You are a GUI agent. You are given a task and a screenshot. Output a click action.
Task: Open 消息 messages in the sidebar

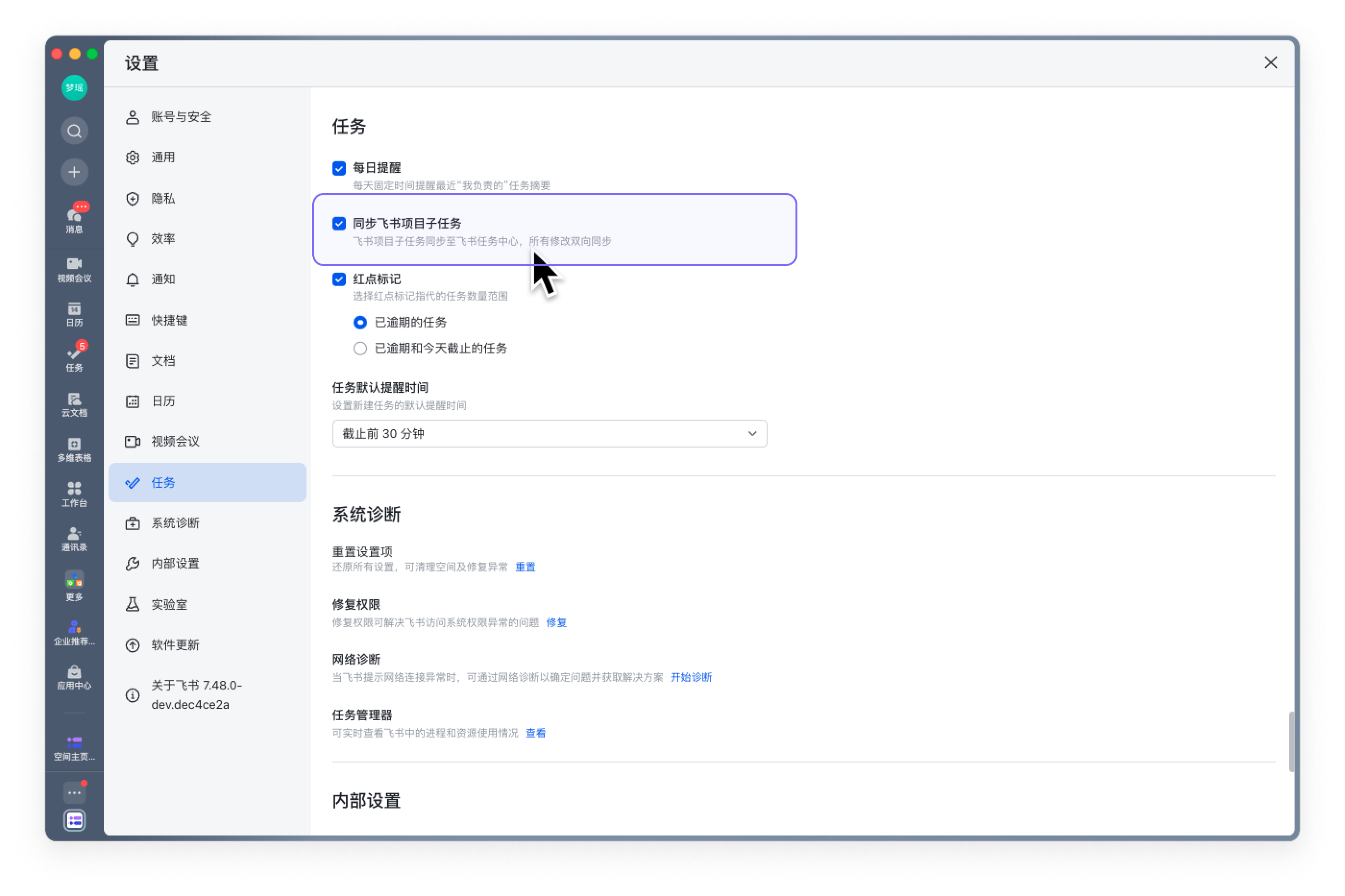[x=74, y=218]
